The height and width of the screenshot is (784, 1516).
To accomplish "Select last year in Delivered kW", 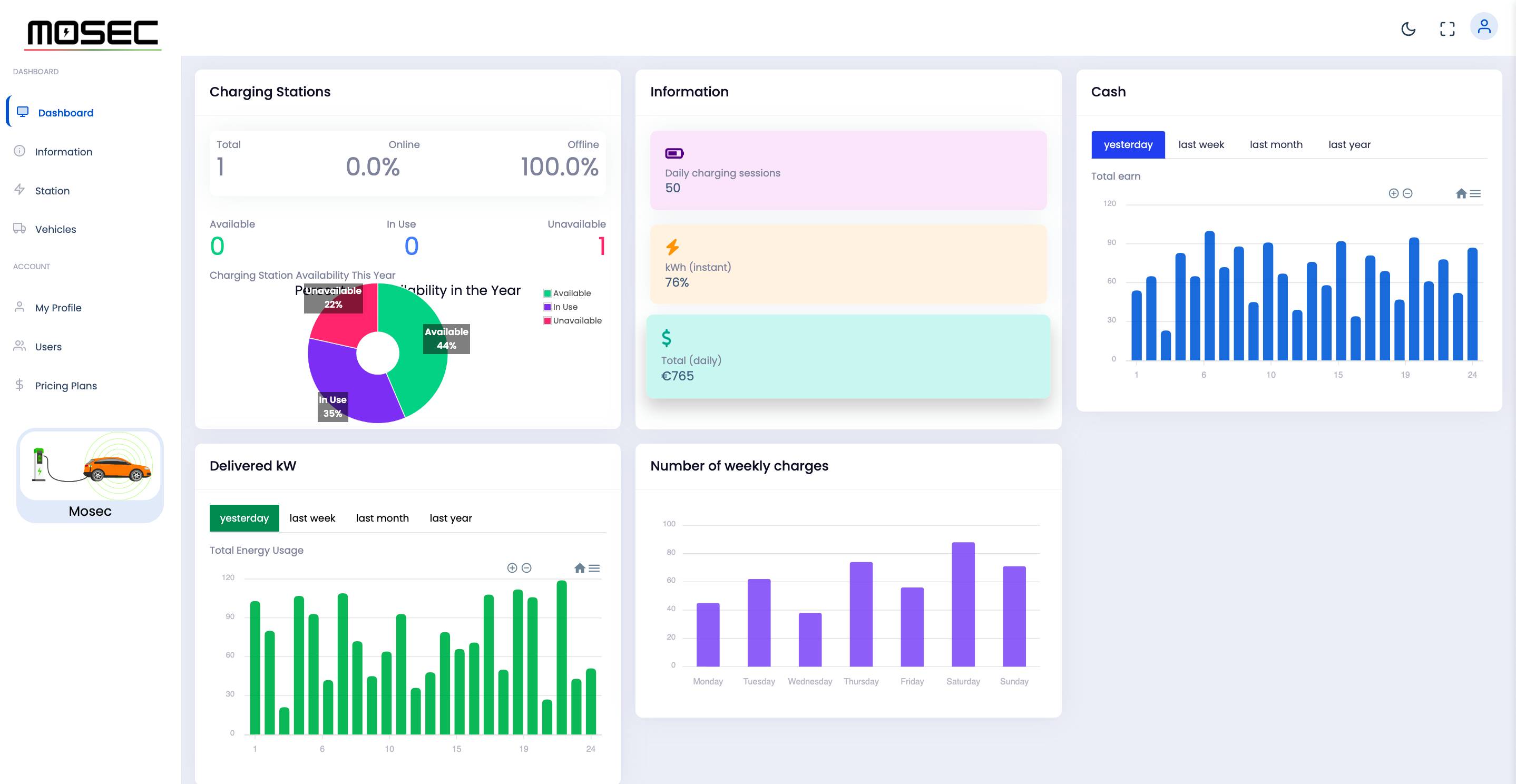I will coord(450,518).
